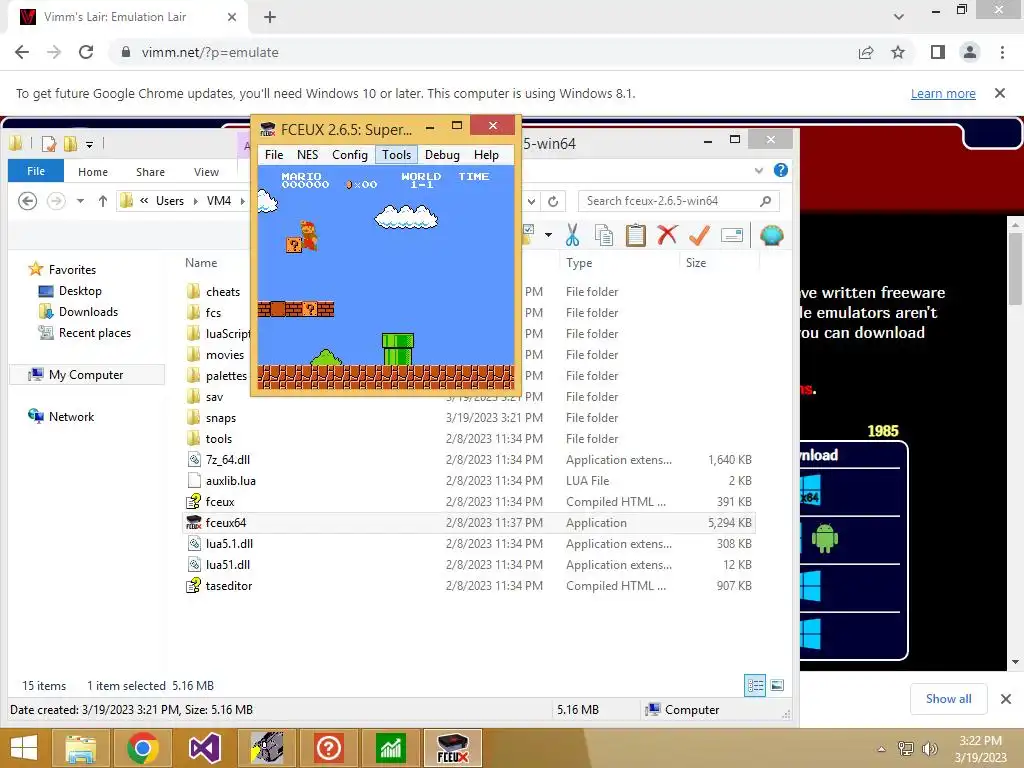Open the Explorer File ribbon tab

coord(36,171)
